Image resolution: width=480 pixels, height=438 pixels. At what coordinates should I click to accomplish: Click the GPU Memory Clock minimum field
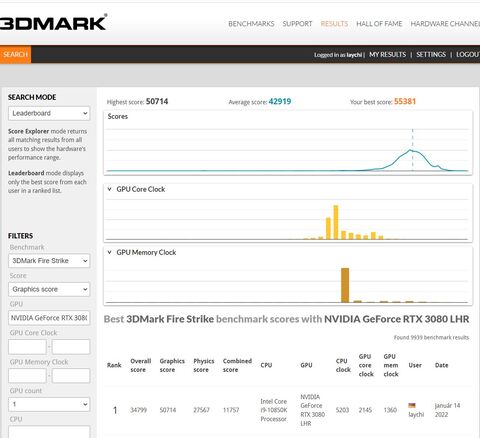click(27, 376)
